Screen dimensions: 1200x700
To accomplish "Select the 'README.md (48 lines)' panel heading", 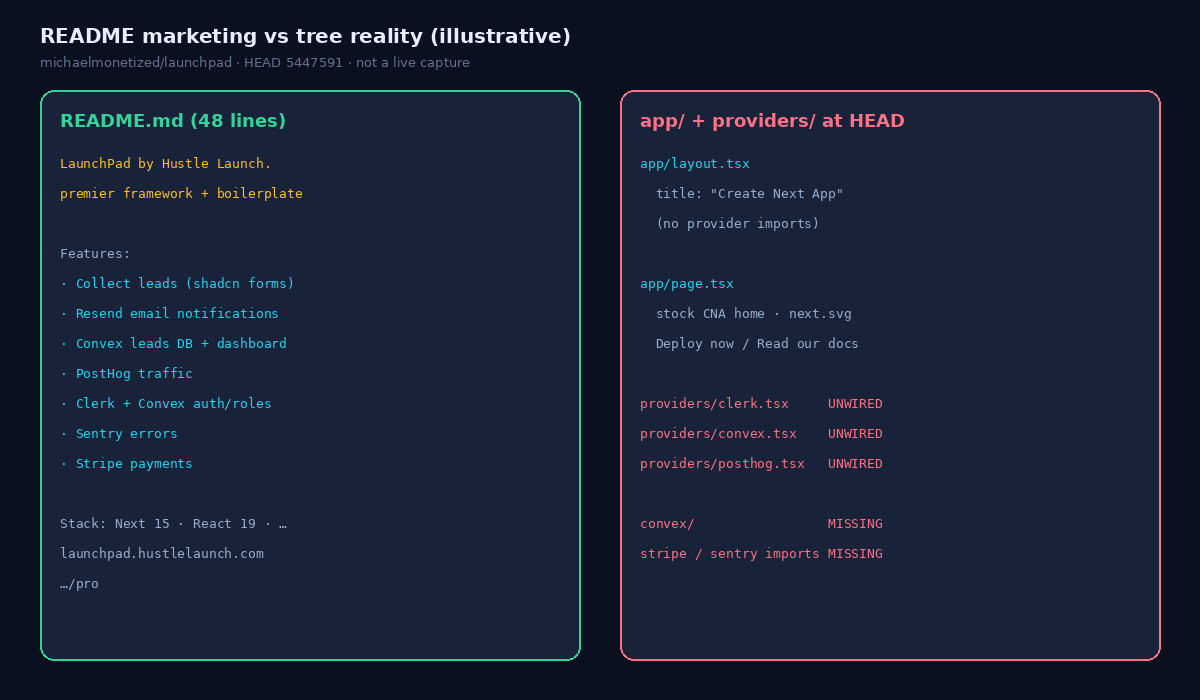I will [173, 121].
